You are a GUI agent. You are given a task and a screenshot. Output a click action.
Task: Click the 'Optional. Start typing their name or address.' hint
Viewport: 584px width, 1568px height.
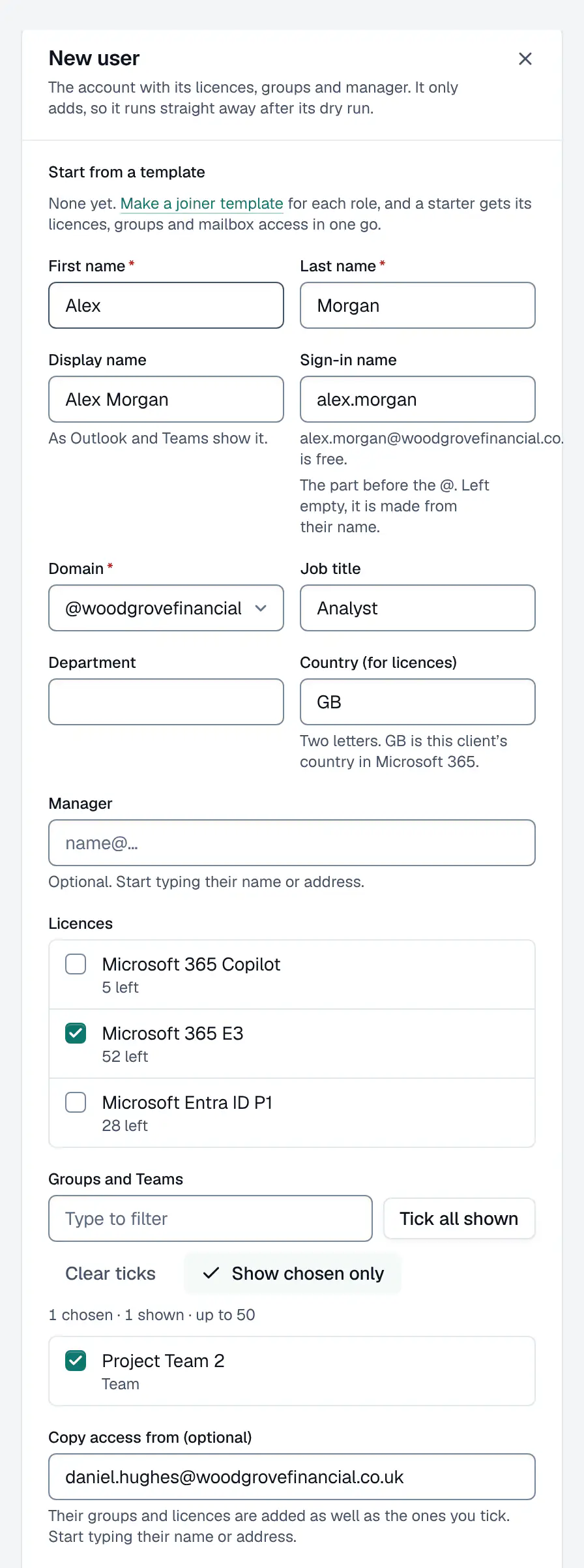[207, 882]
